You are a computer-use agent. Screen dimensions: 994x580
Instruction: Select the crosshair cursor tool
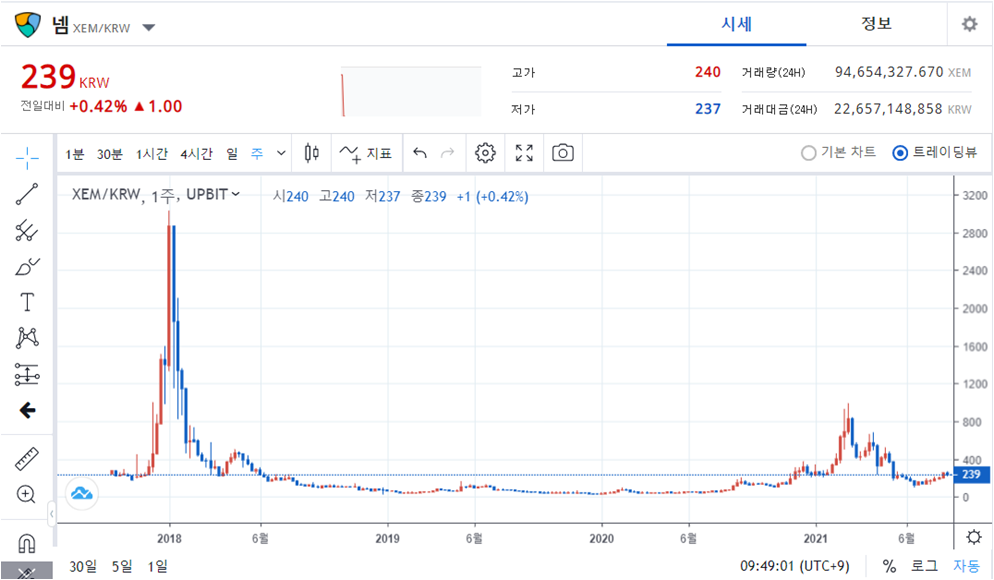[x=27, y=157]
